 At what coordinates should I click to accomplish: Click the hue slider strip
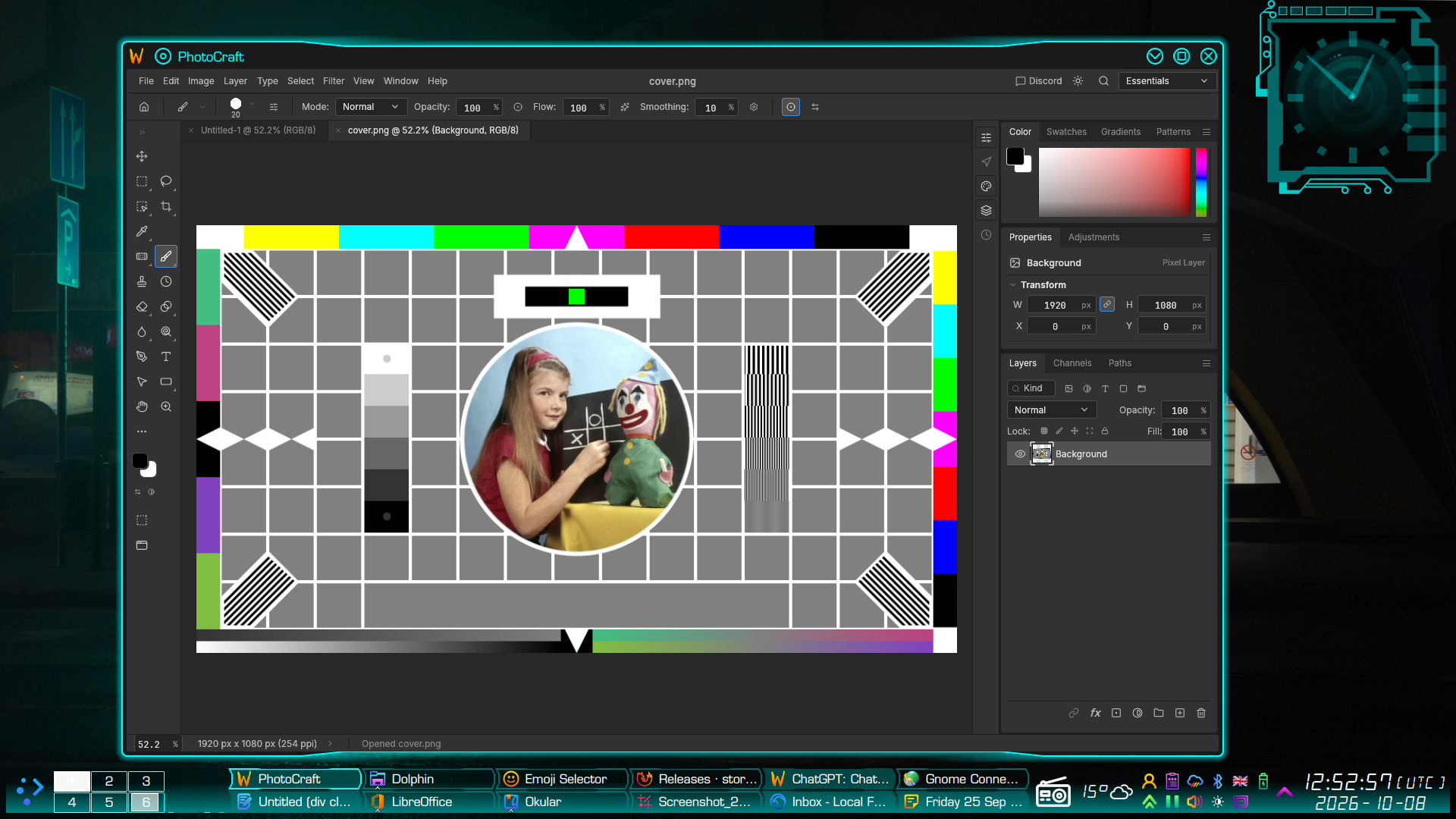[x=1201, y=182]
